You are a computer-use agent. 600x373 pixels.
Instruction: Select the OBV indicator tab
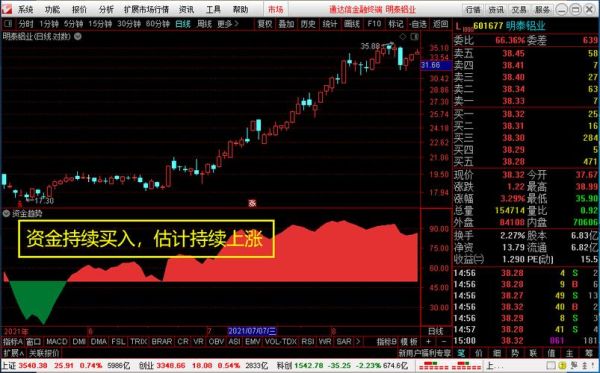[x=216, y=341]
